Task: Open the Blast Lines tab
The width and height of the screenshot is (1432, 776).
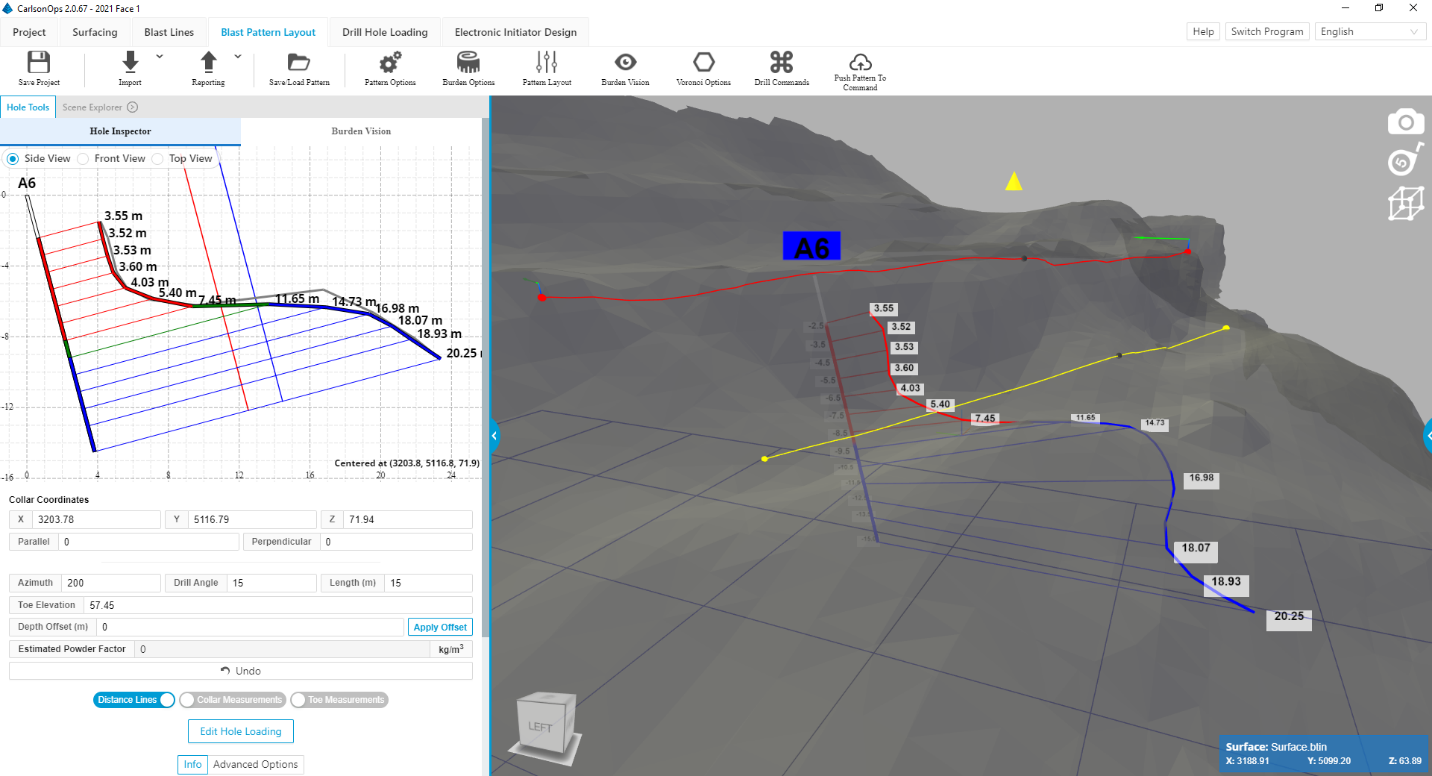Action: pyautogui.click(x=169, y=32)
